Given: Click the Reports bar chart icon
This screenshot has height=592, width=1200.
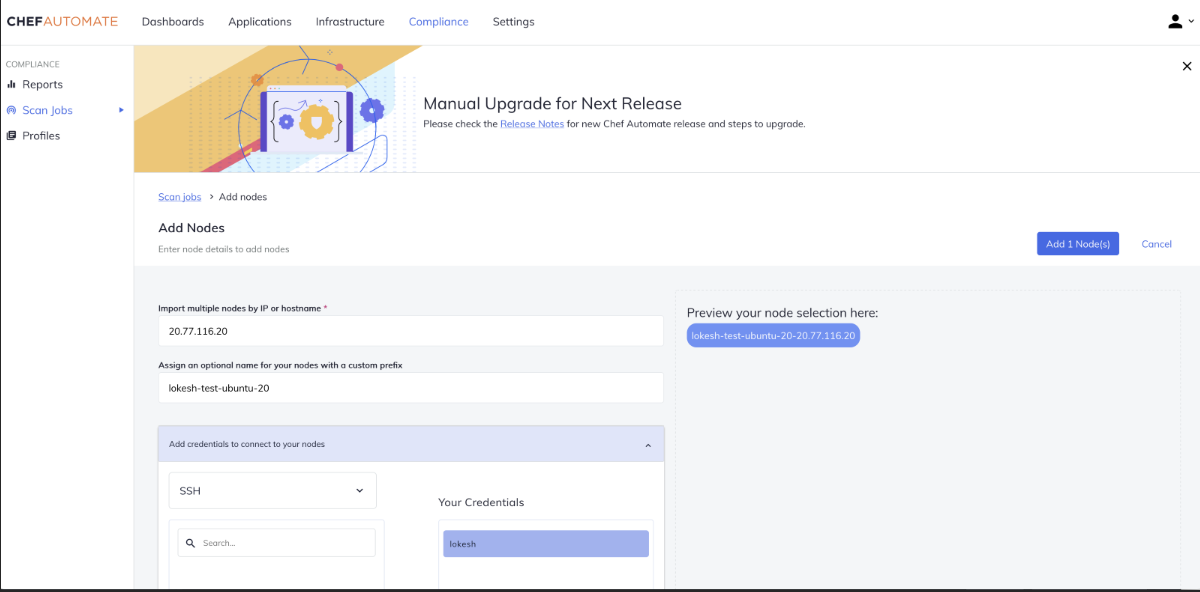Looking at the screenshot, I should (x=12, y=85).
